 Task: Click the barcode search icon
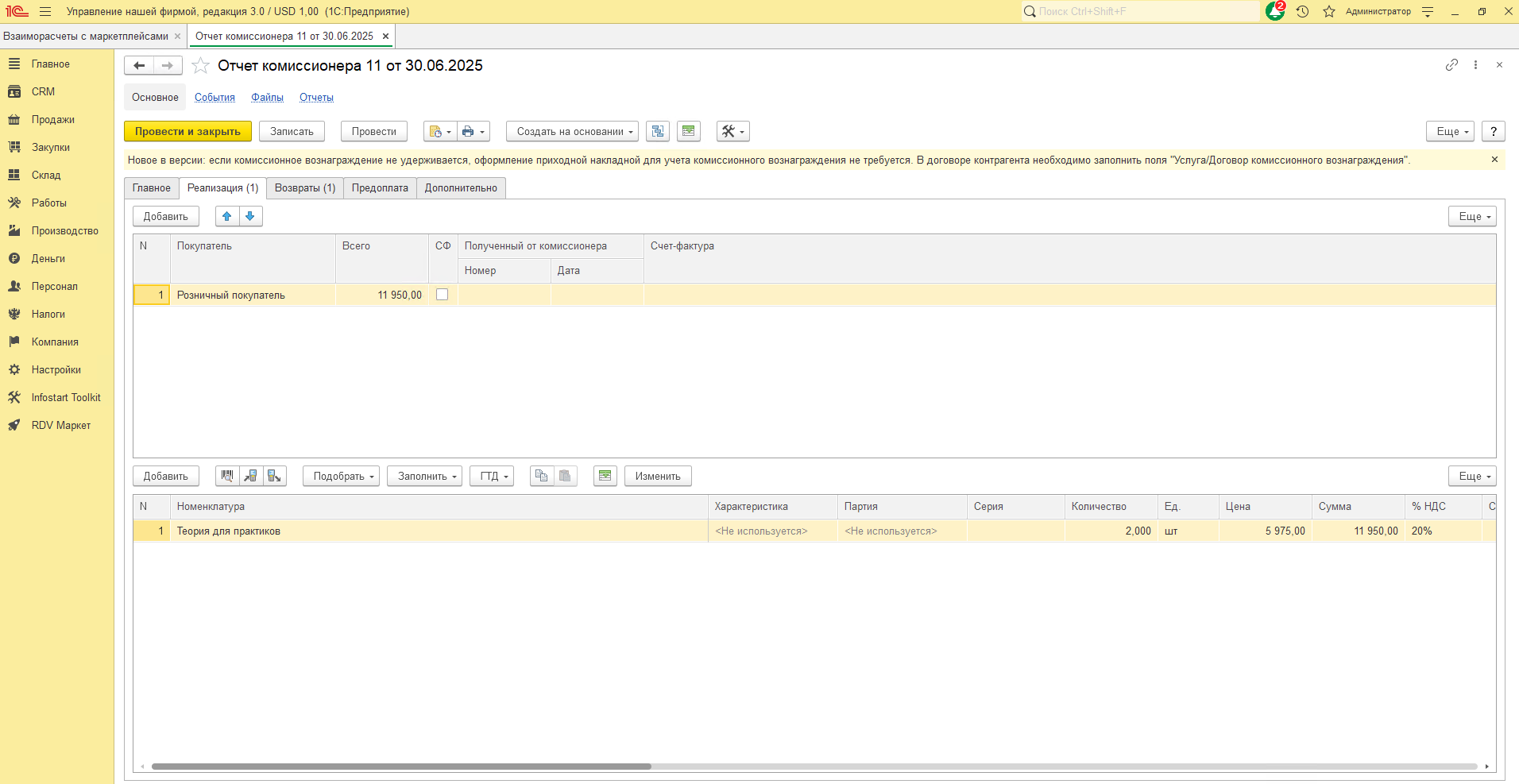[x=227, y=476]
